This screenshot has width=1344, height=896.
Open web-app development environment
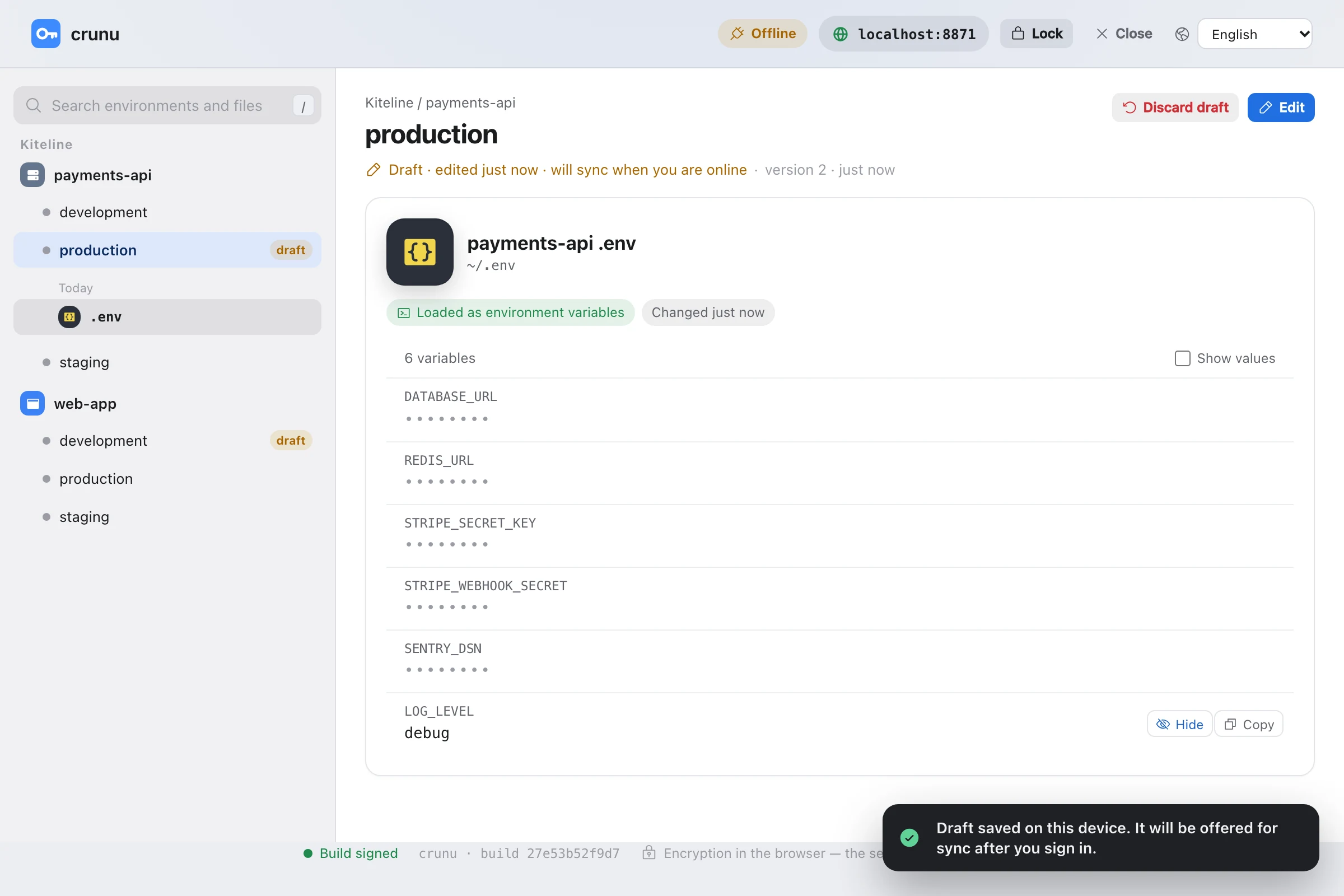coord(167,441)
